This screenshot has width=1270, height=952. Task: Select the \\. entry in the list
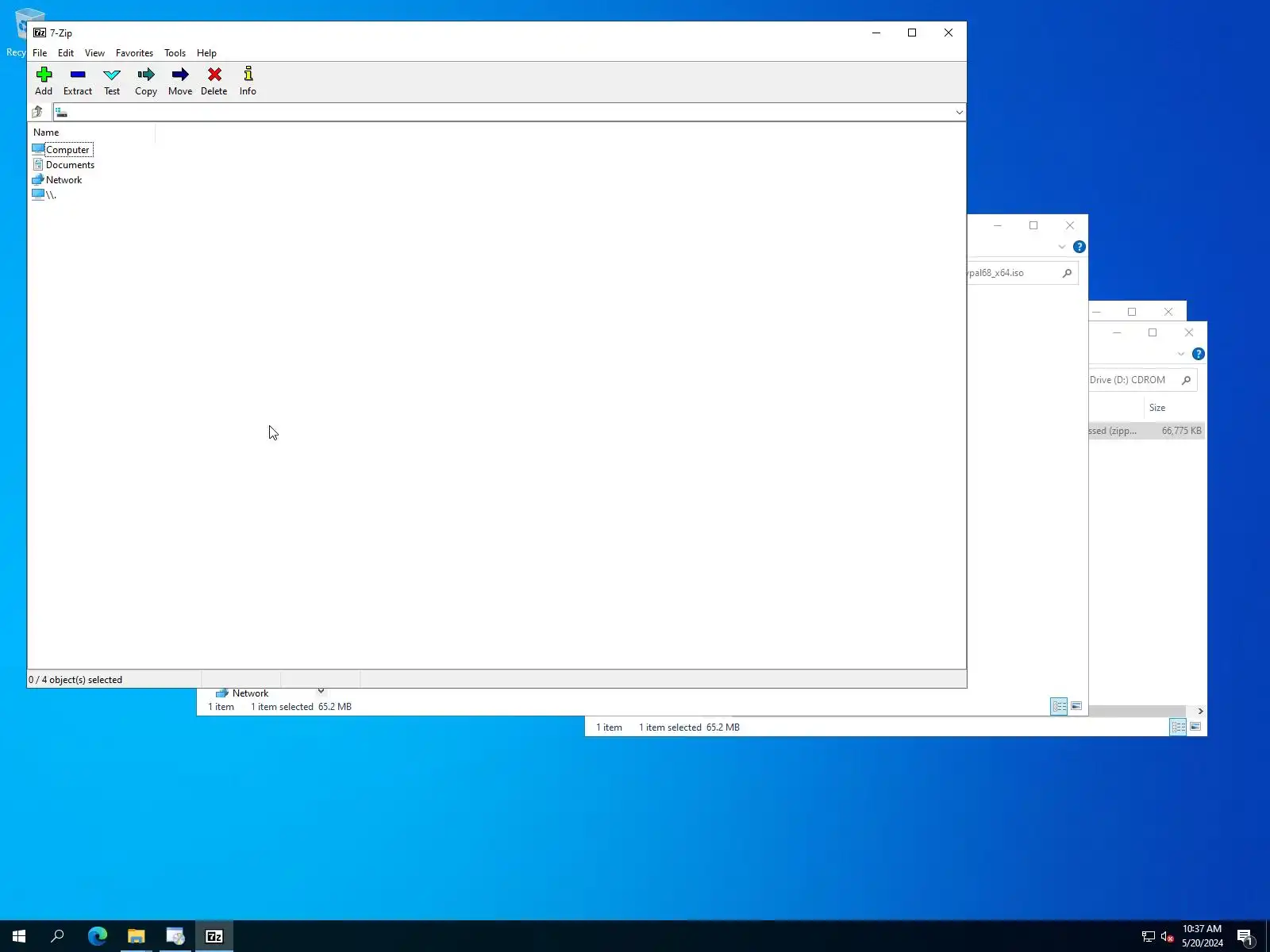44,194
